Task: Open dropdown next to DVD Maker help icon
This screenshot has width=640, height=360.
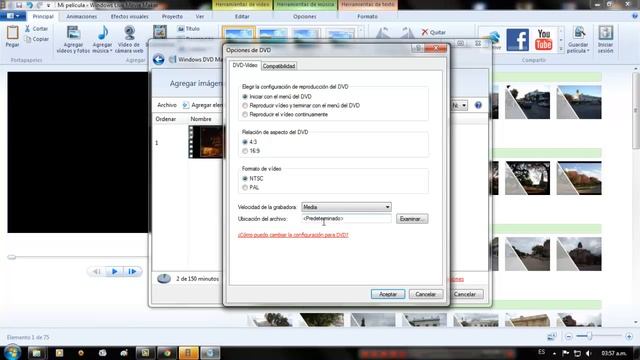Action: click(x=464, y=105)
